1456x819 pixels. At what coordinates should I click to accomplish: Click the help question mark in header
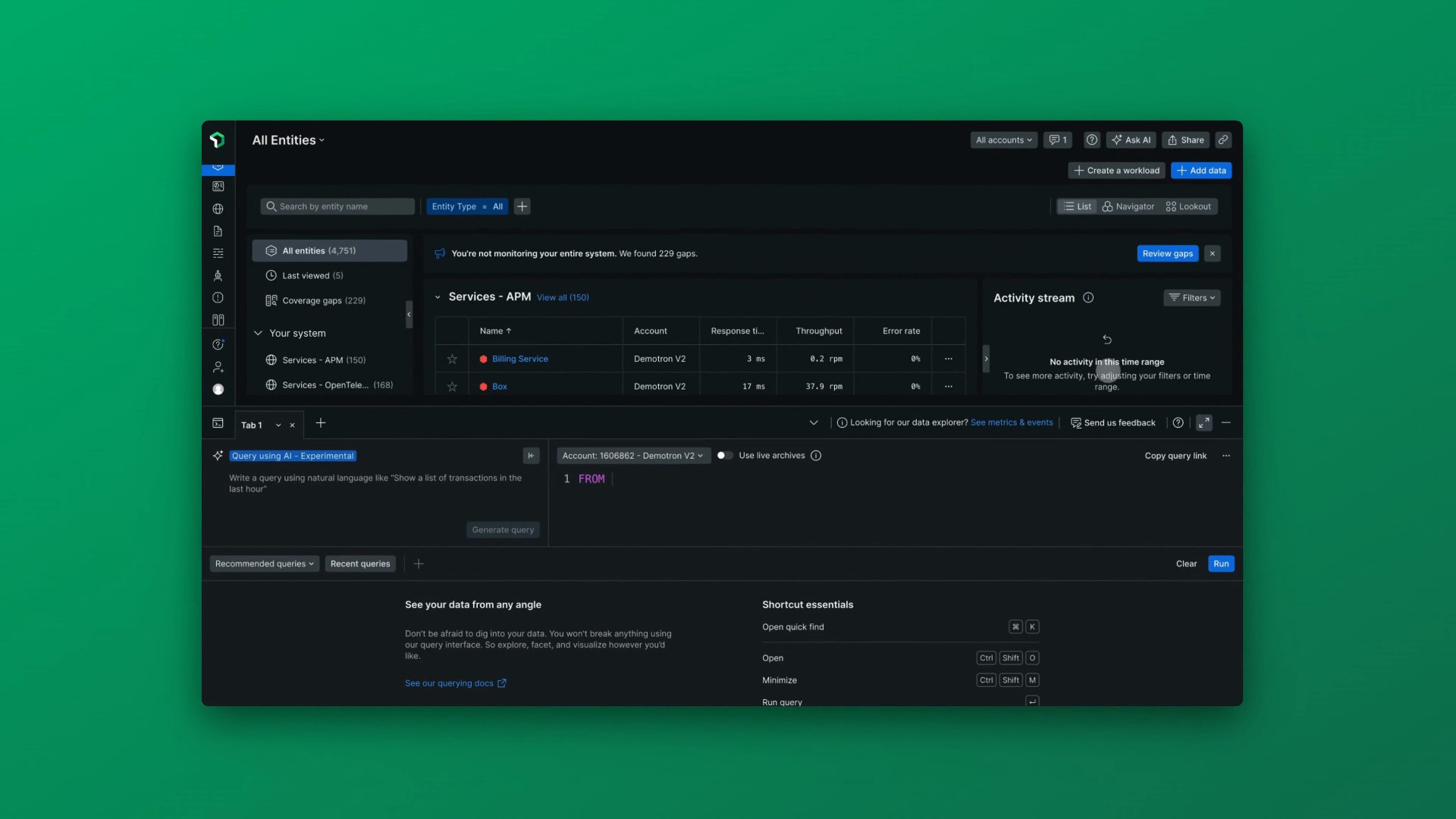click(x=1092, y=140)
